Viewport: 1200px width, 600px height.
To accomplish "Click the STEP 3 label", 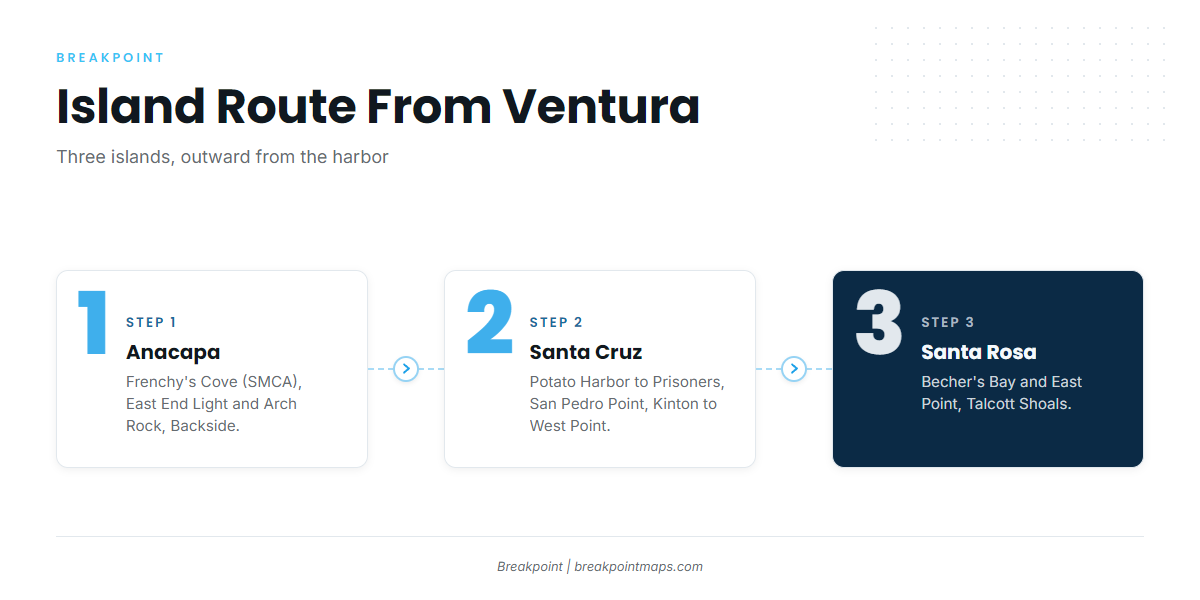I will tap(948, 322).
